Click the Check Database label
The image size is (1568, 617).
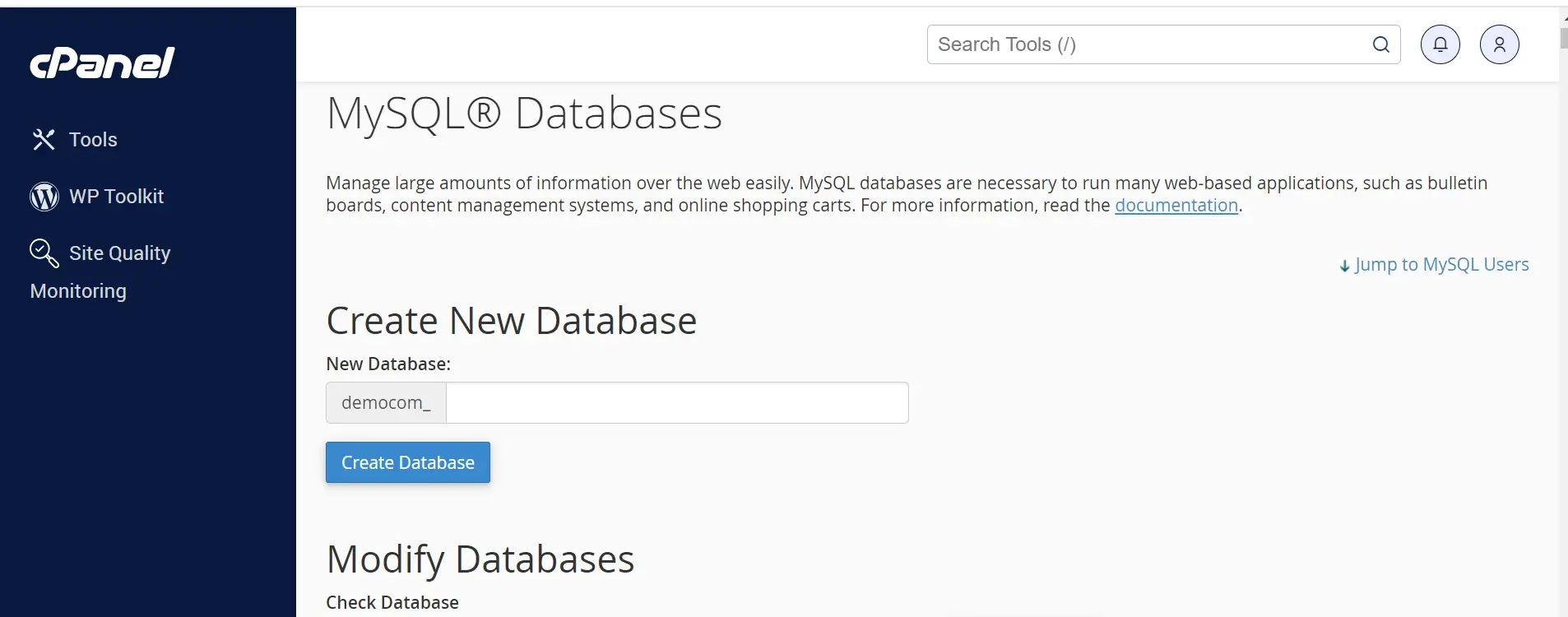pyautogui.click(x=392, y=603)
